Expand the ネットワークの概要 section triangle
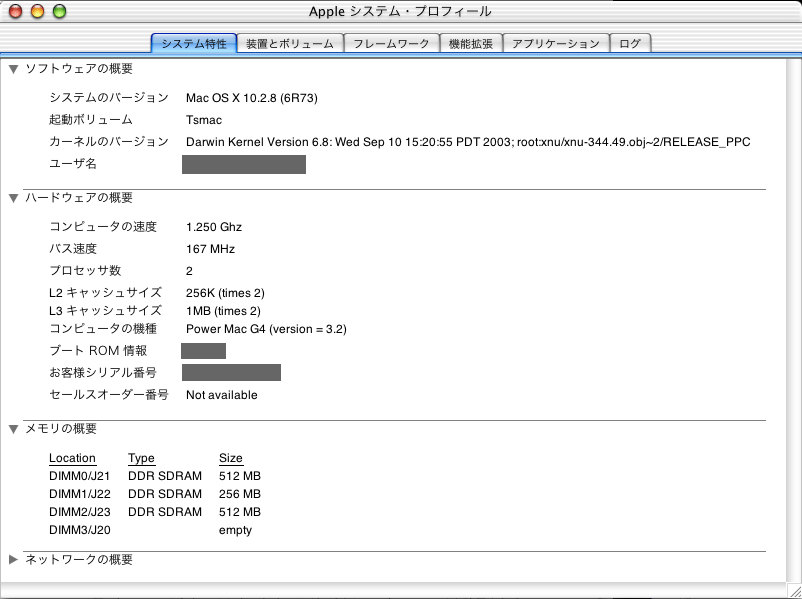The width and height of the screenshot is (802, 599). click(13, 559)
